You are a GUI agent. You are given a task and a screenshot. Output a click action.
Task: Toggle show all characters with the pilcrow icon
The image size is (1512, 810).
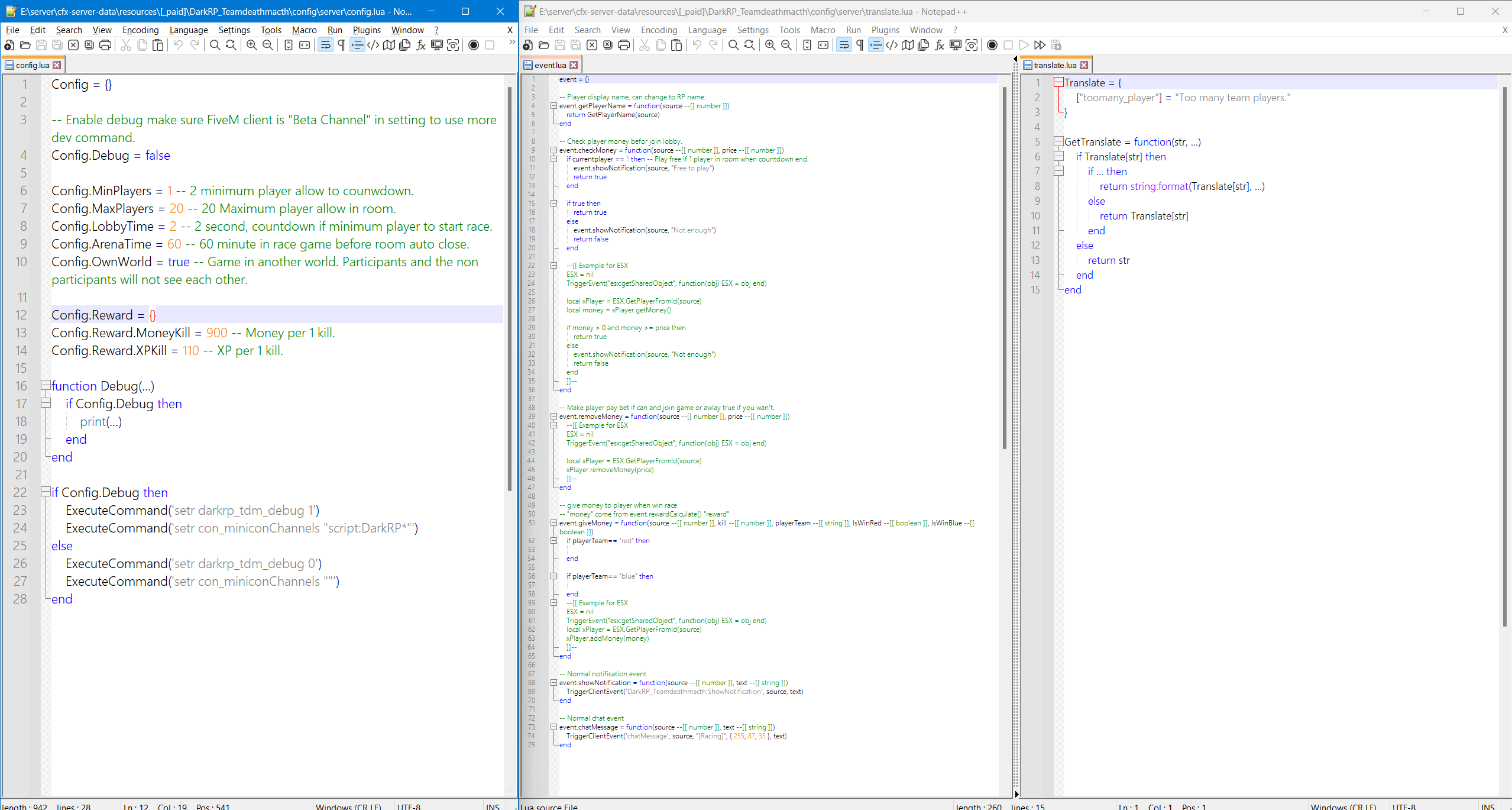341,45
